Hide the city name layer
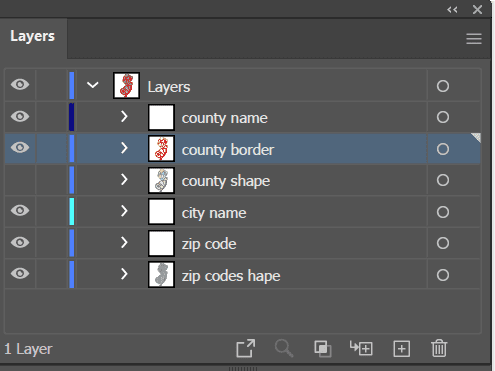The width and height of the screenshot is (495, 371). click(20, 210)
